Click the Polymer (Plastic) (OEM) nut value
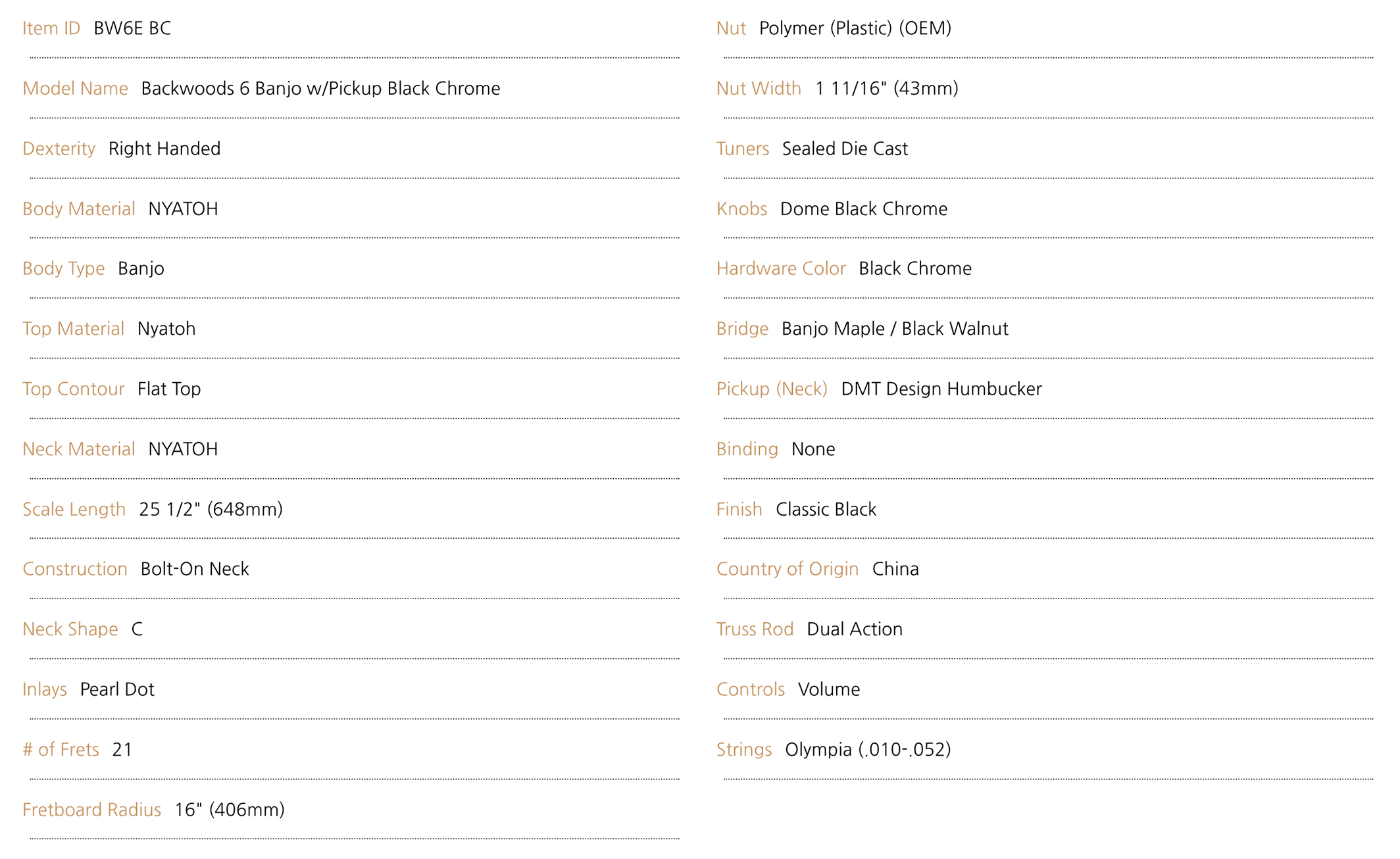The width and height of the screenshot is (1400, 859). pos(855,28)
